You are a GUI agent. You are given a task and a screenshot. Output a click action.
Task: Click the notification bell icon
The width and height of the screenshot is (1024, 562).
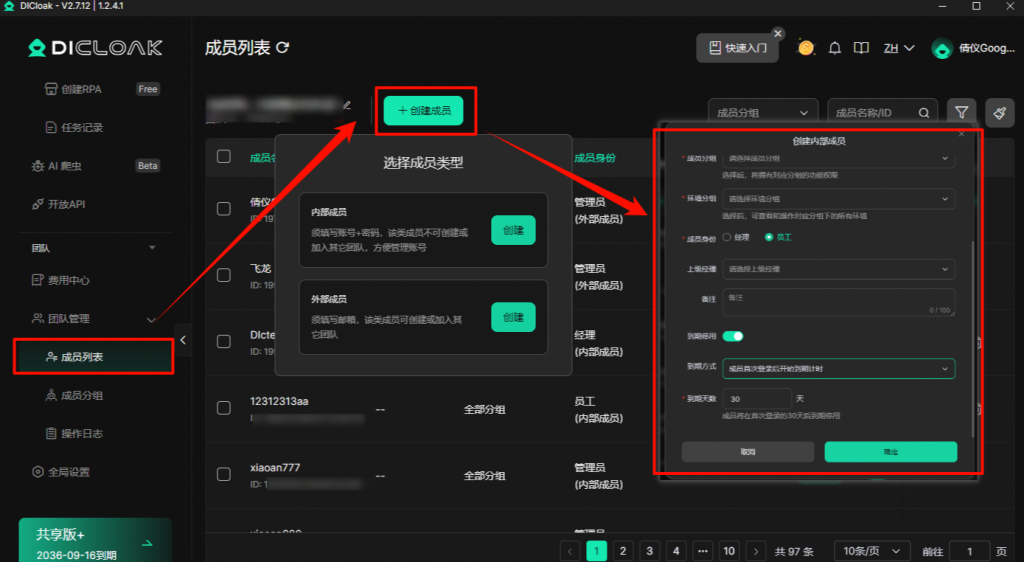click(833, 48)
